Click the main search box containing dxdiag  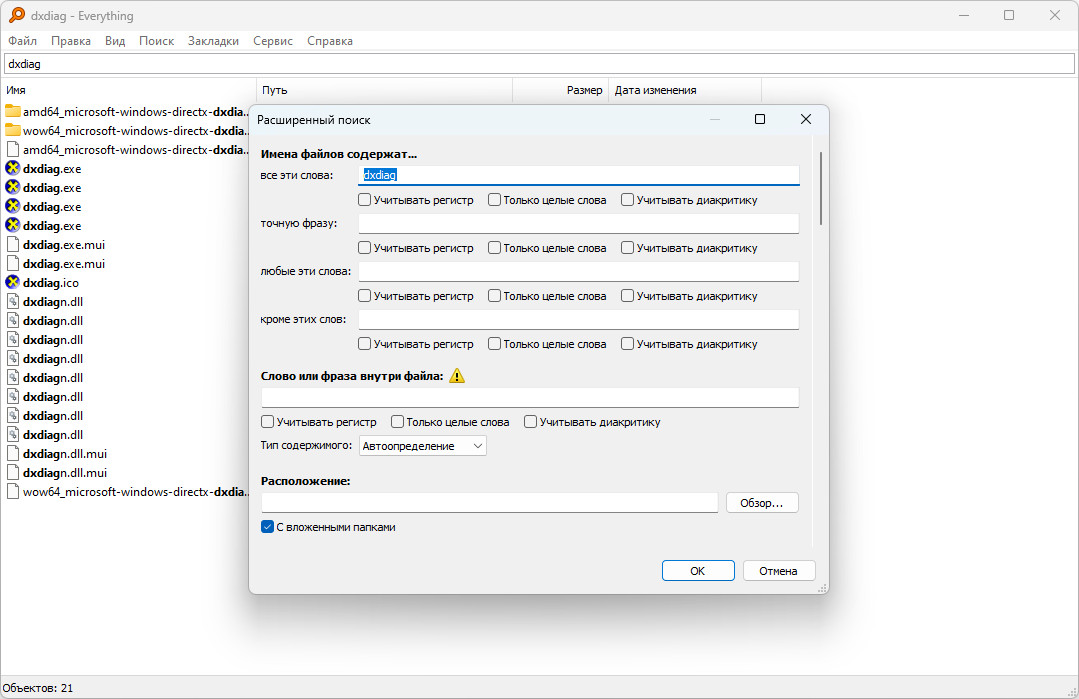pos(540,63)
